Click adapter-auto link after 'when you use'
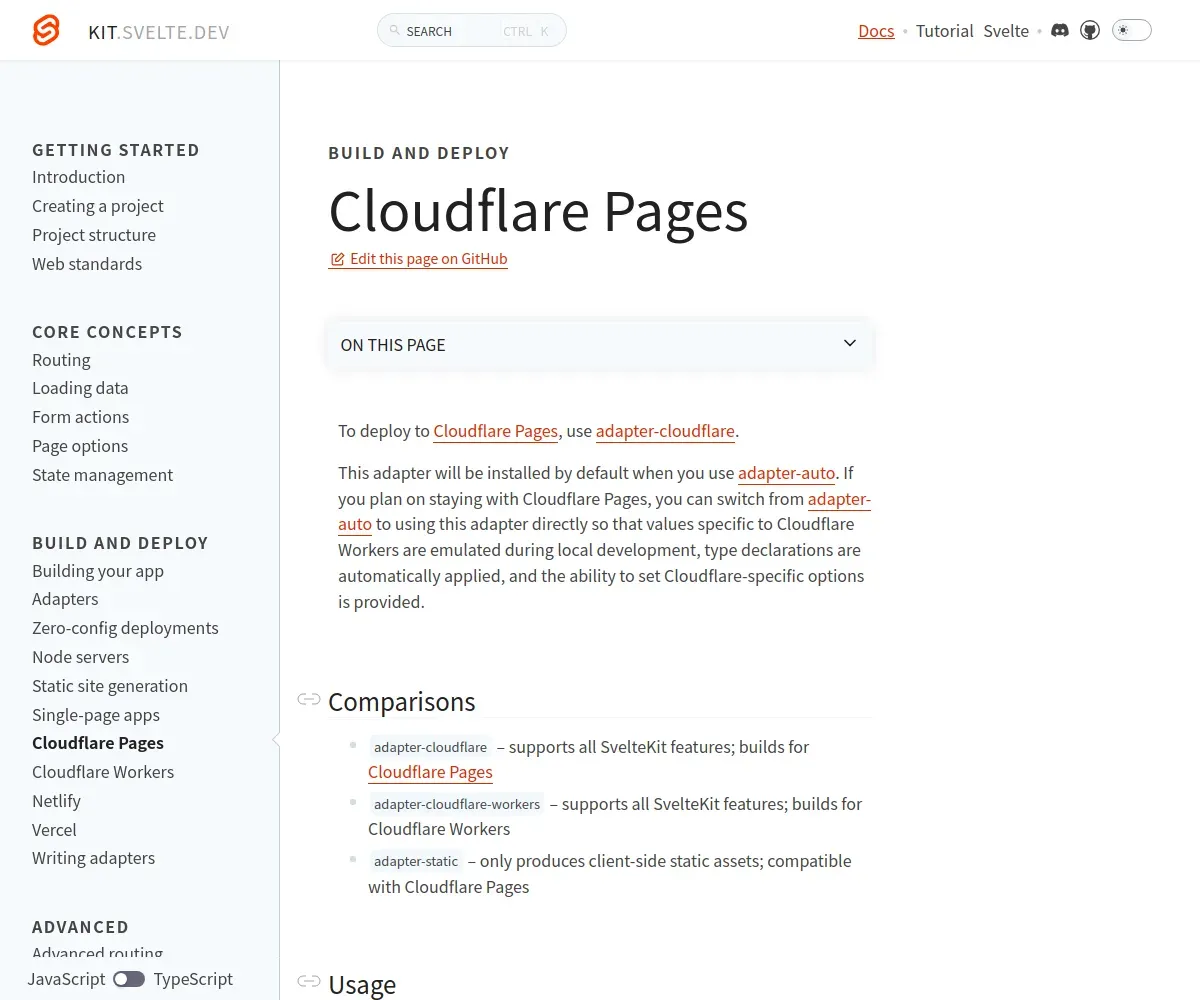The width and height of the screenshot is (1200, 1000). coord(786,473)
